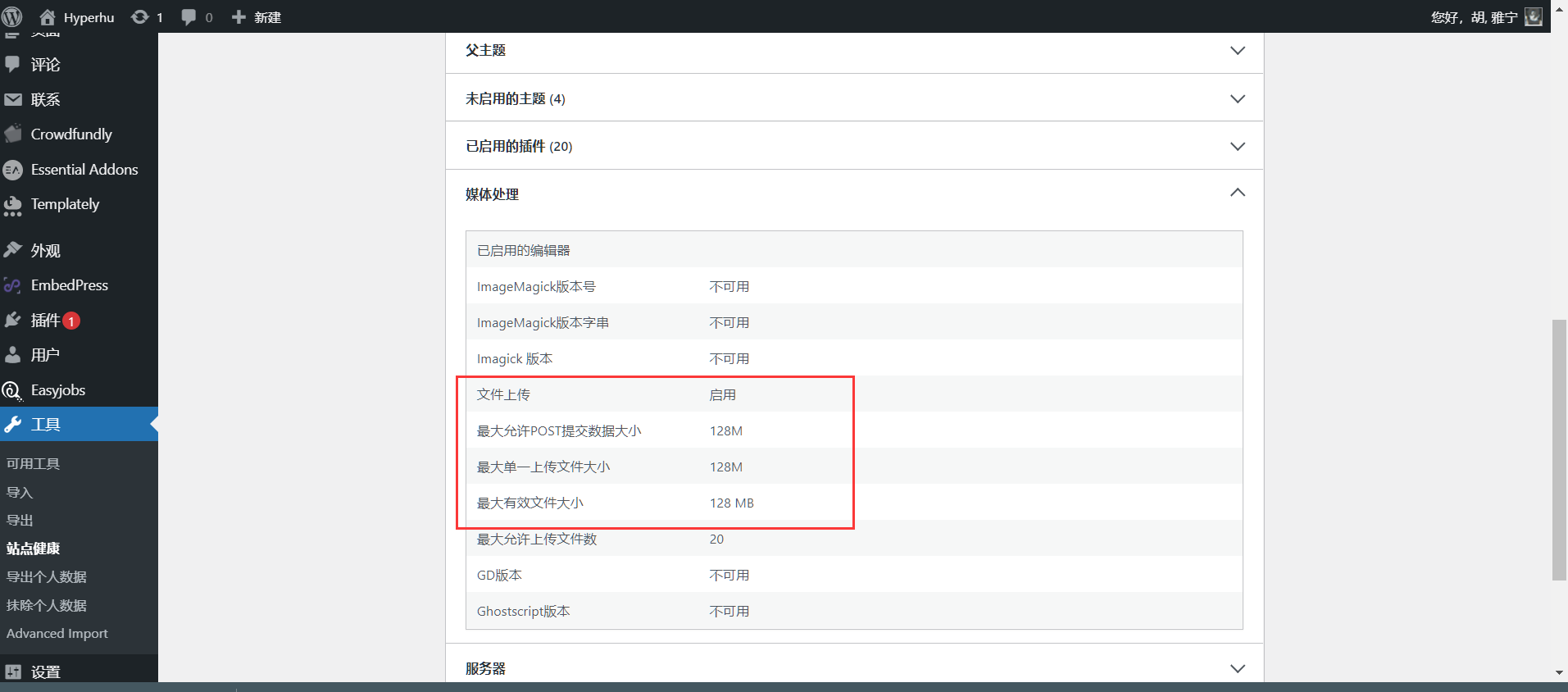The height and width of the screenshot is (692, 1568).
Task: Click the Templately cloud icon
Action: pyautogui.click(x=12, y=205)
